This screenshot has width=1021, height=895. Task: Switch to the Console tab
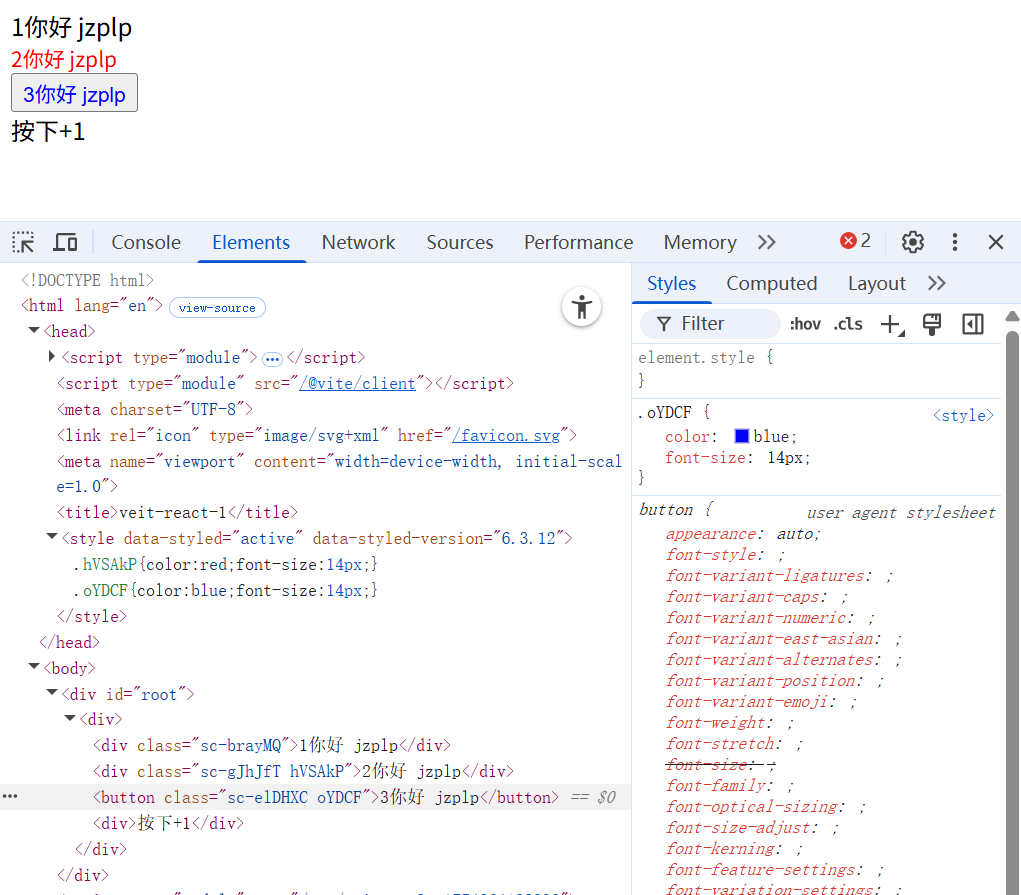(x=146, y=242)
